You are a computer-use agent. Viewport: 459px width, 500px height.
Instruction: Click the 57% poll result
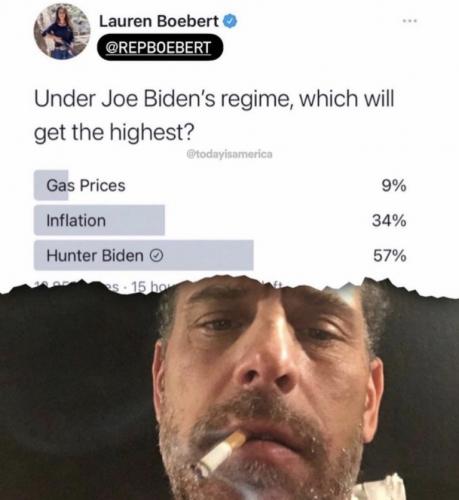pyautogui.click(x=390, y=256)
